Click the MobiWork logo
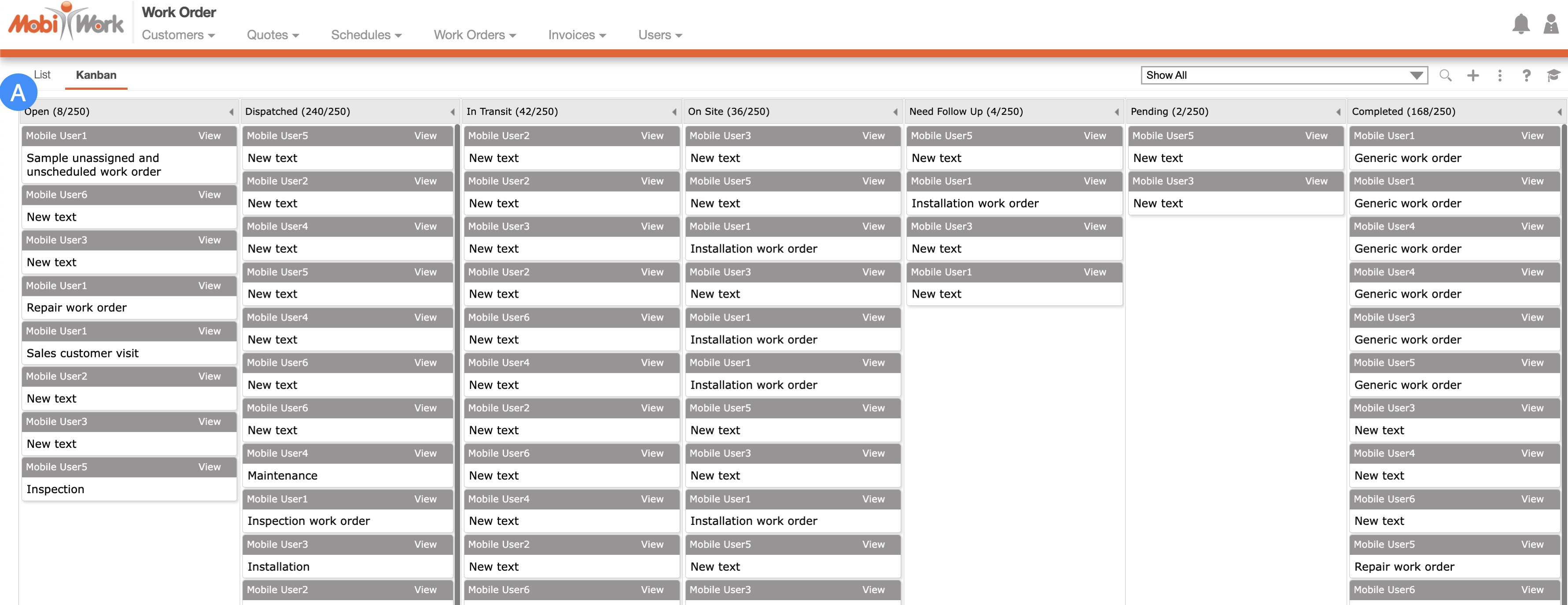The height and width of the screenshot is (605, 1568). click(x=66, y=22)
